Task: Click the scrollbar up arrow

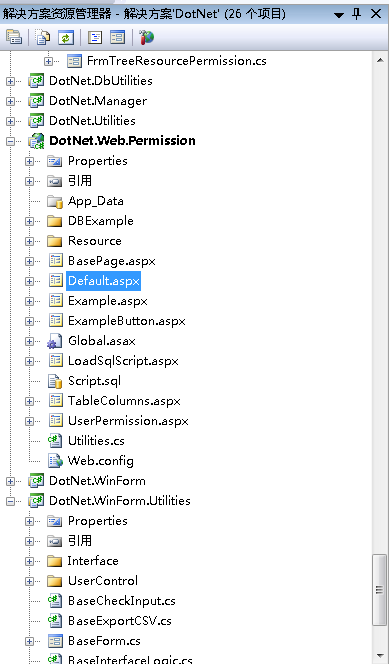Action: click(380, 60)
